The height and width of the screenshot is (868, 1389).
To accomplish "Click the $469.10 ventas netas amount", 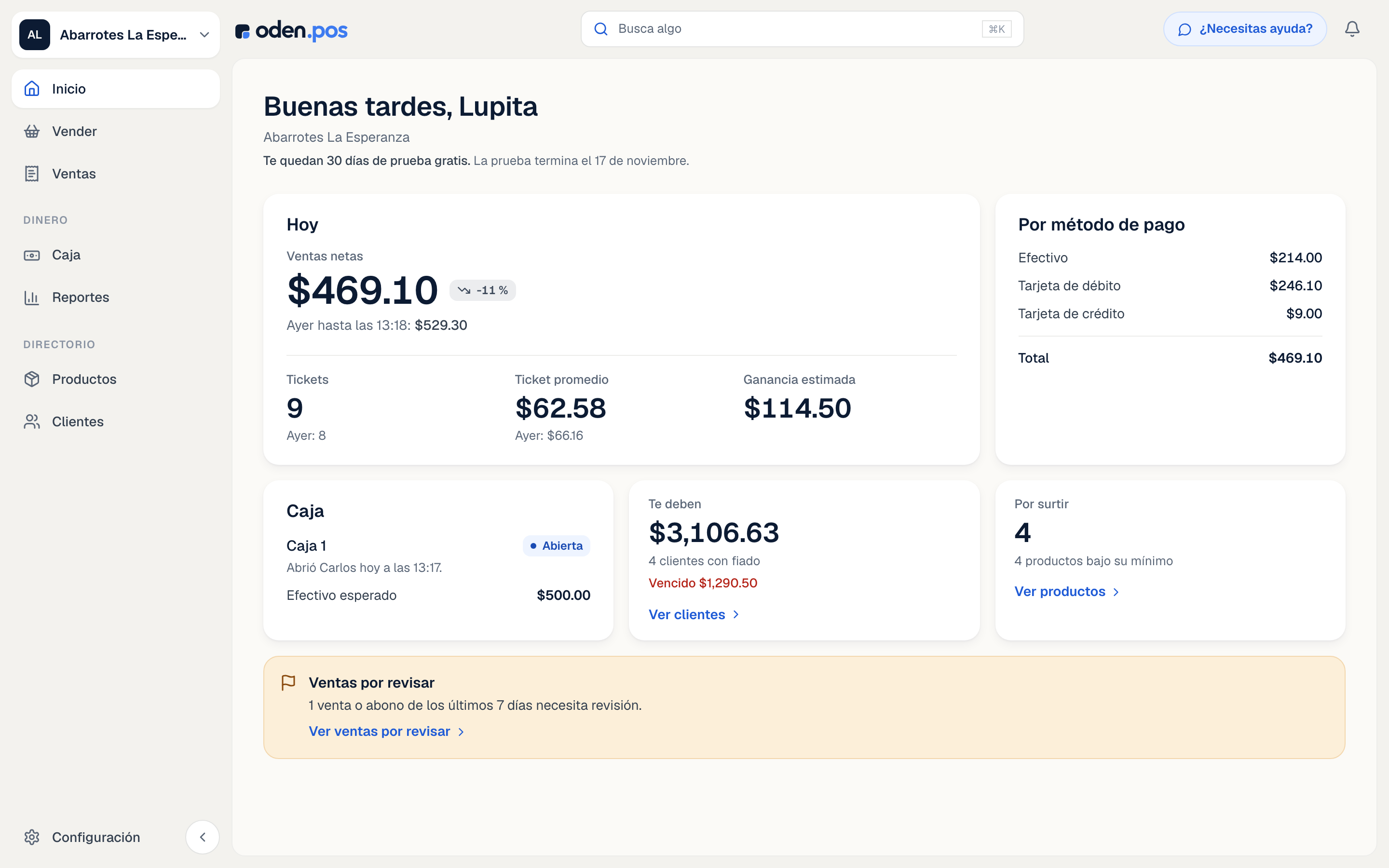I will point(362,290).
